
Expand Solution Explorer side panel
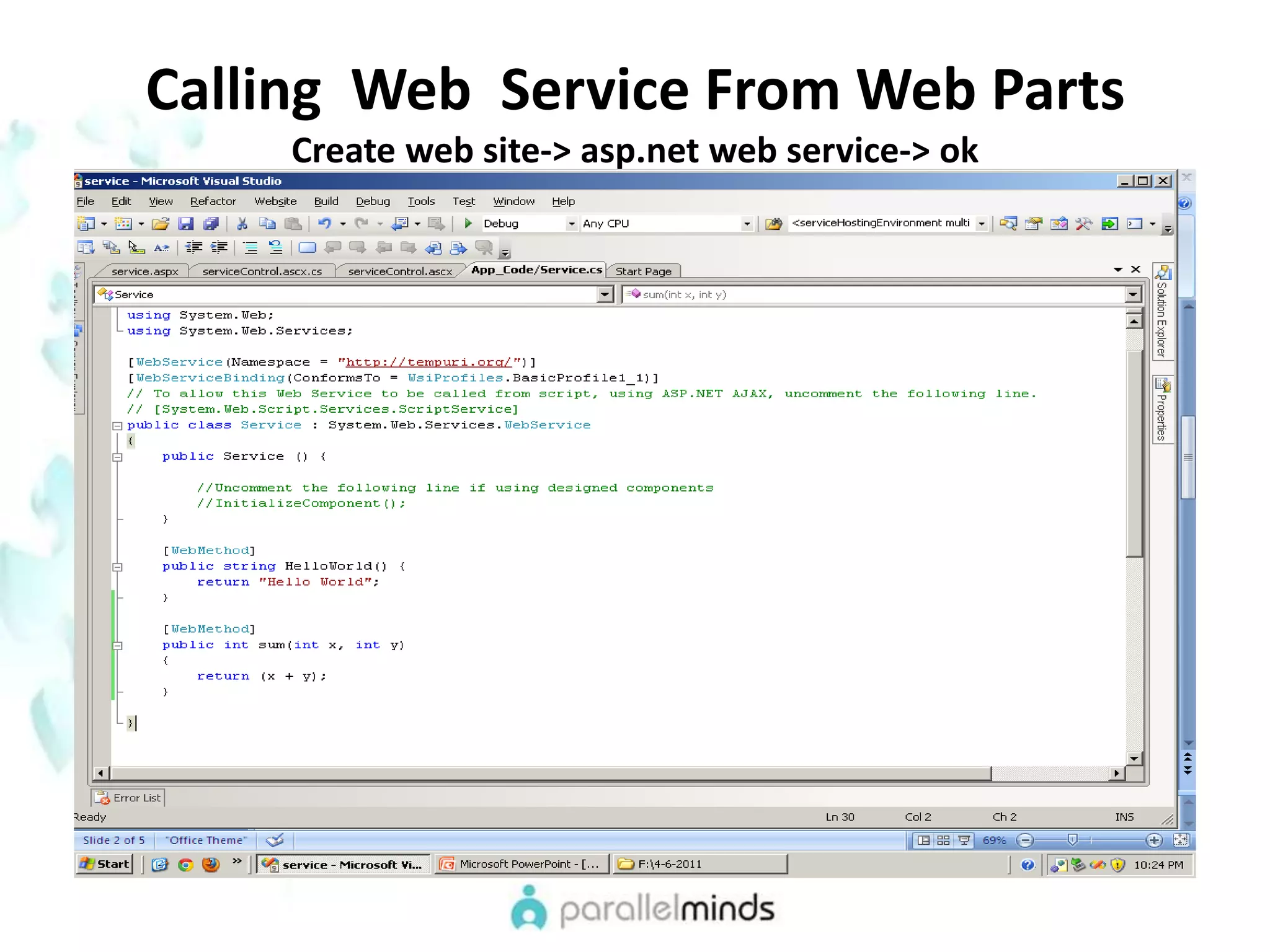[1162, 311]
